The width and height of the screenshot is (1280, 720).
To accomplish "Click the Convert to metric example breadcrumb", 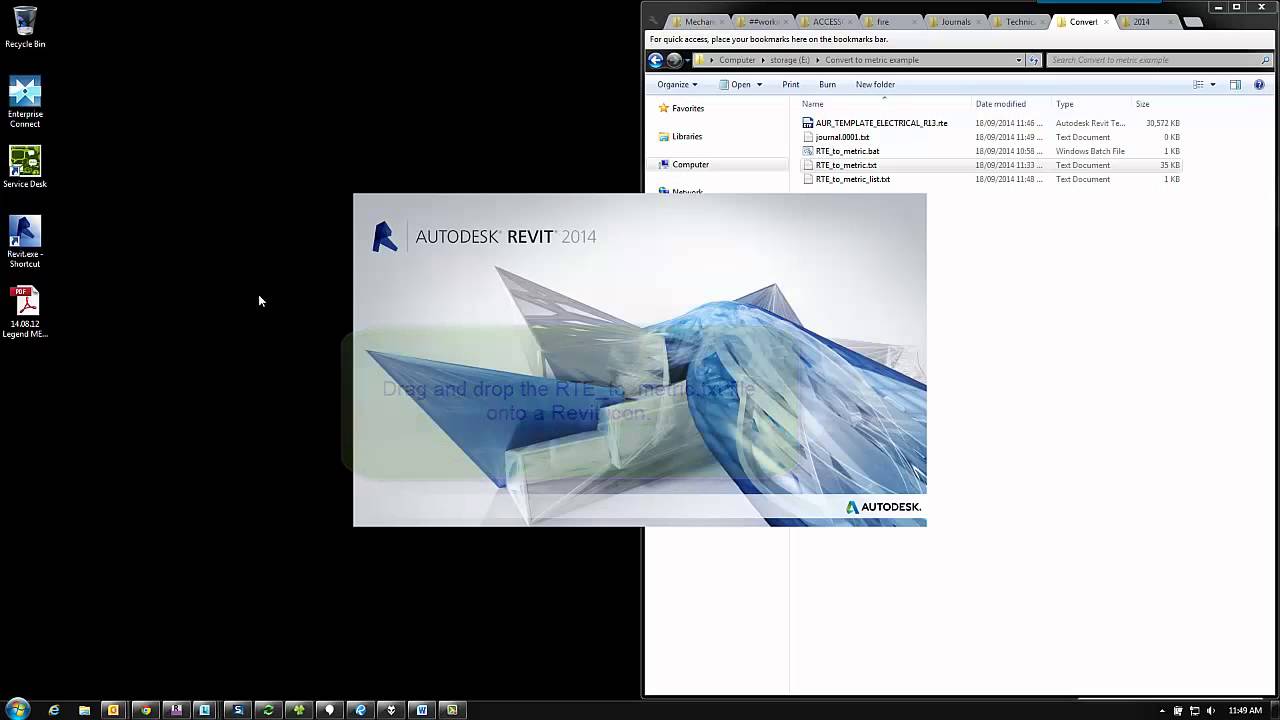I will [872, 60].
